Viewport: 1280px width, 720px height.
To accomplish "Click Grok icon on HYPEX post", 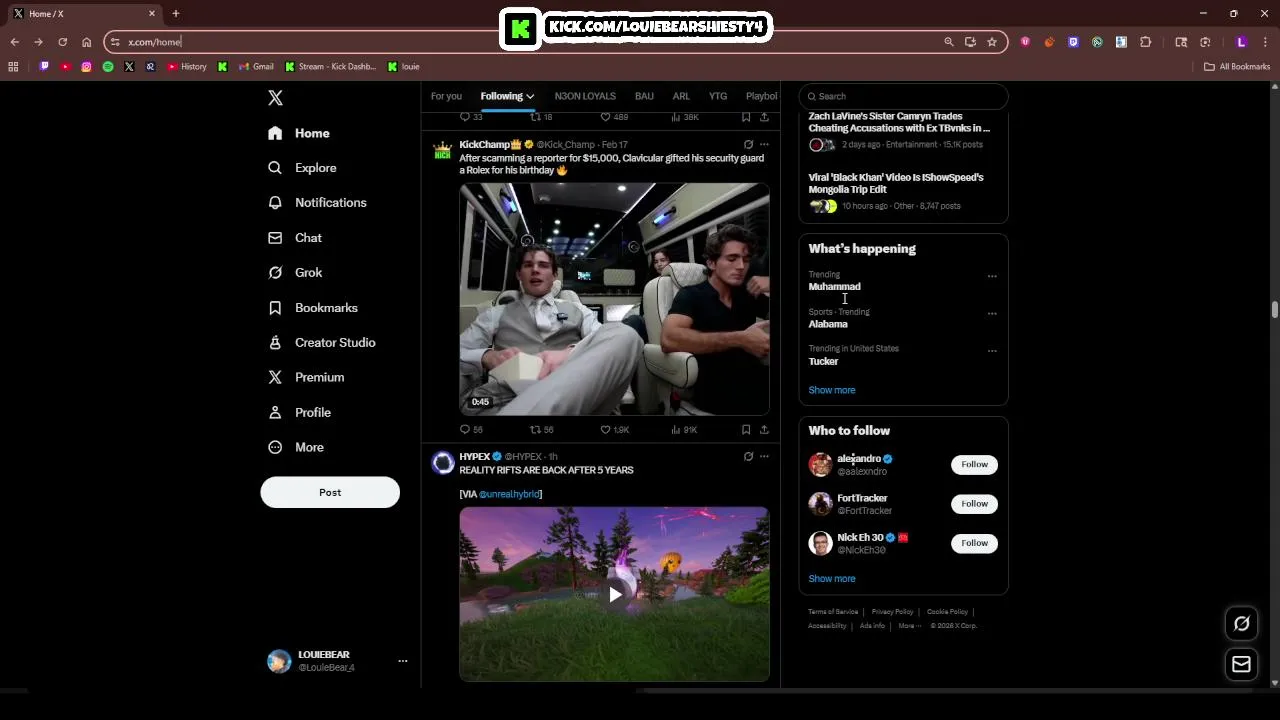I will click(x=748, y=457).
